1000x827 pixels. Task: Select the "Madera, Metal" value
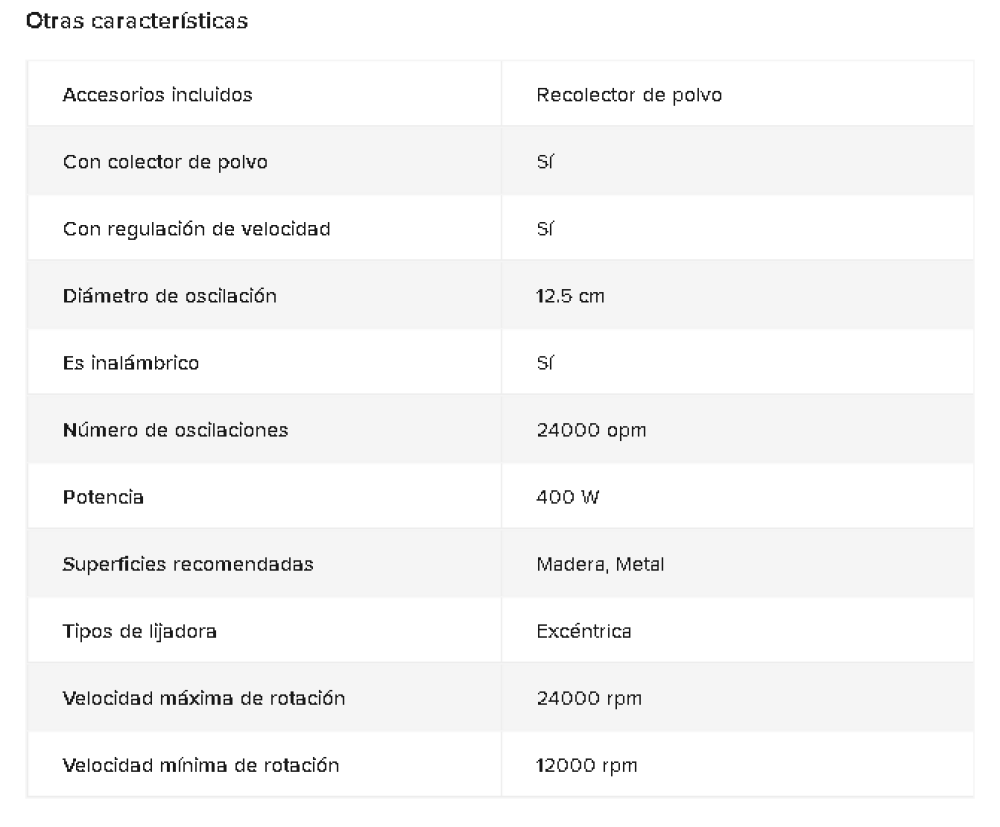(x=600, y=564)
